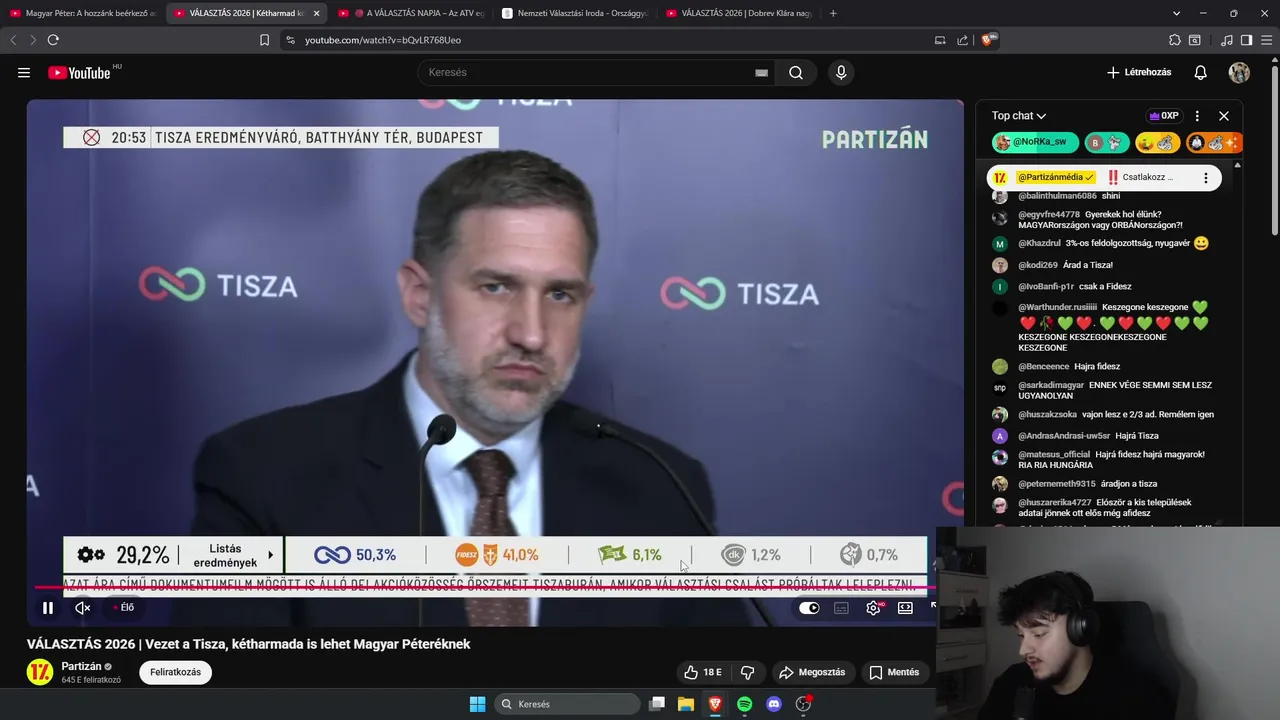Click the search magnifier button
The image size is (1280, 720).
[796, 72]
